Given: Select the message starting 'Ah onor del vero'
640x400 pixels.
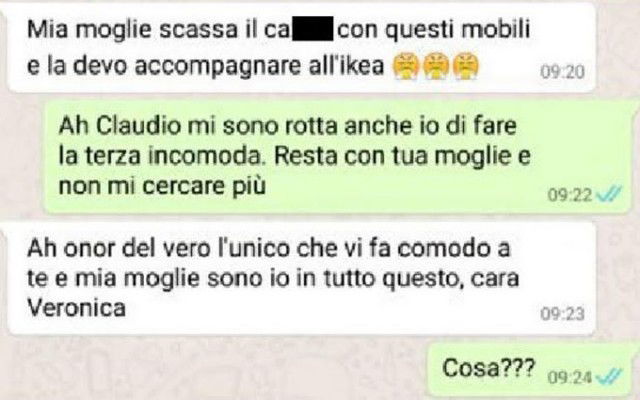Looking at the screenshot, I should pyautogui.click(x=301, y=278).
